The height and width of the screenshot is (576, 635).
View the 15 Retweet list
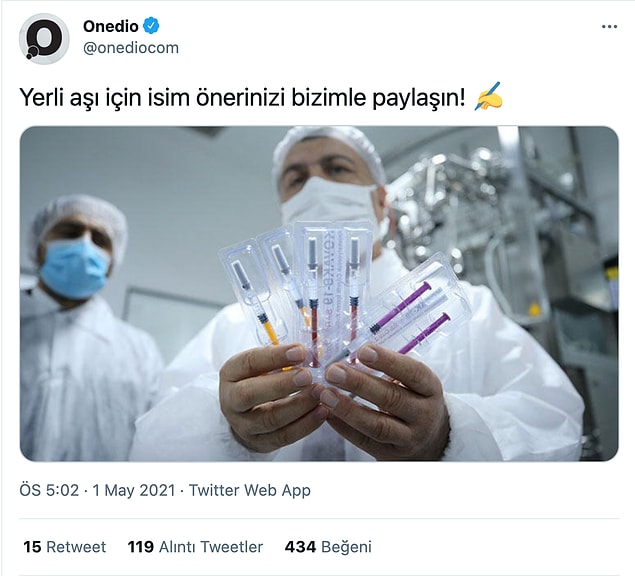[x=64, y=547]
